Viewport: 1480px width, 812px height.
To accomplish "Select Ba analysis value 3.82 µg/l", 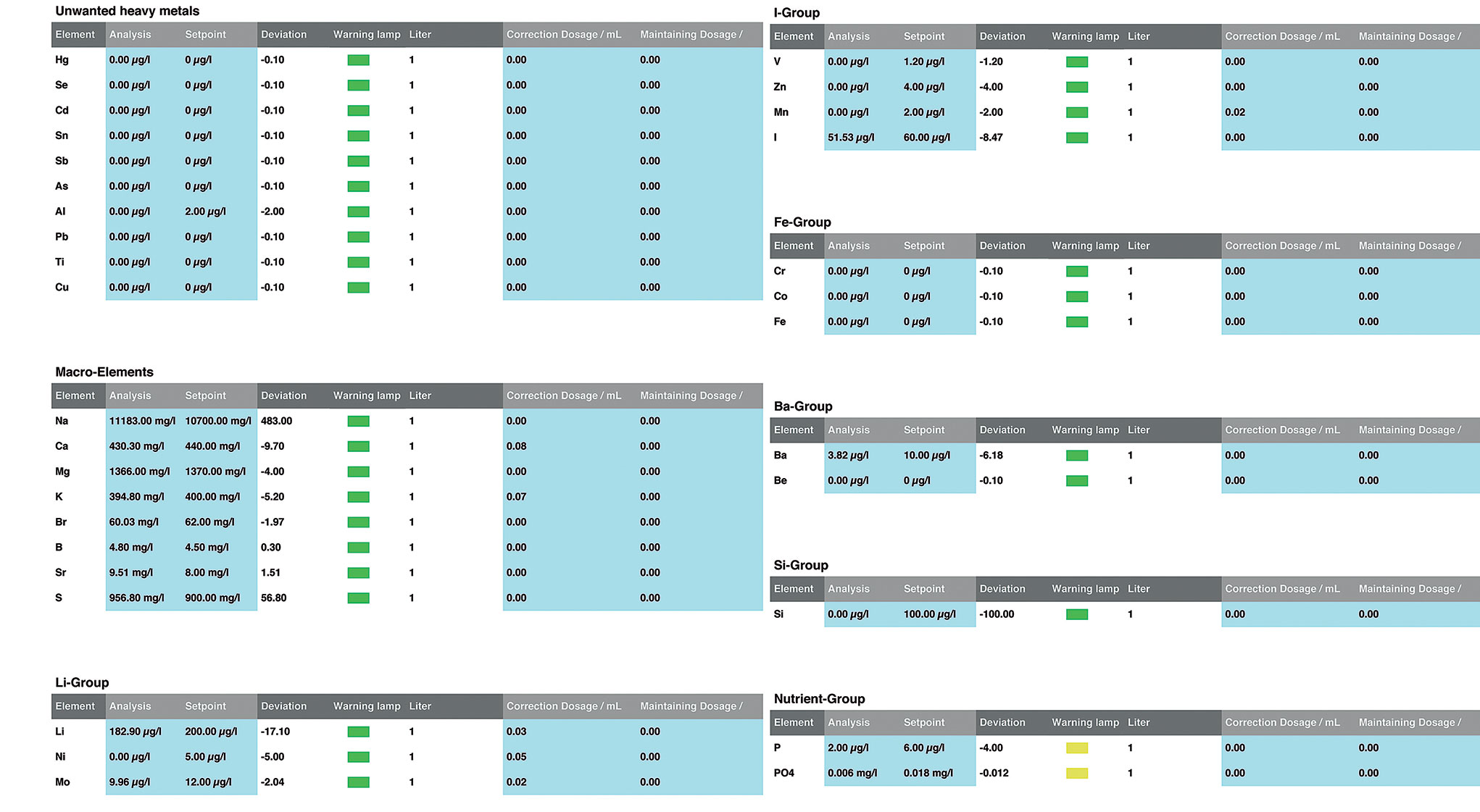I will [848, 456].
